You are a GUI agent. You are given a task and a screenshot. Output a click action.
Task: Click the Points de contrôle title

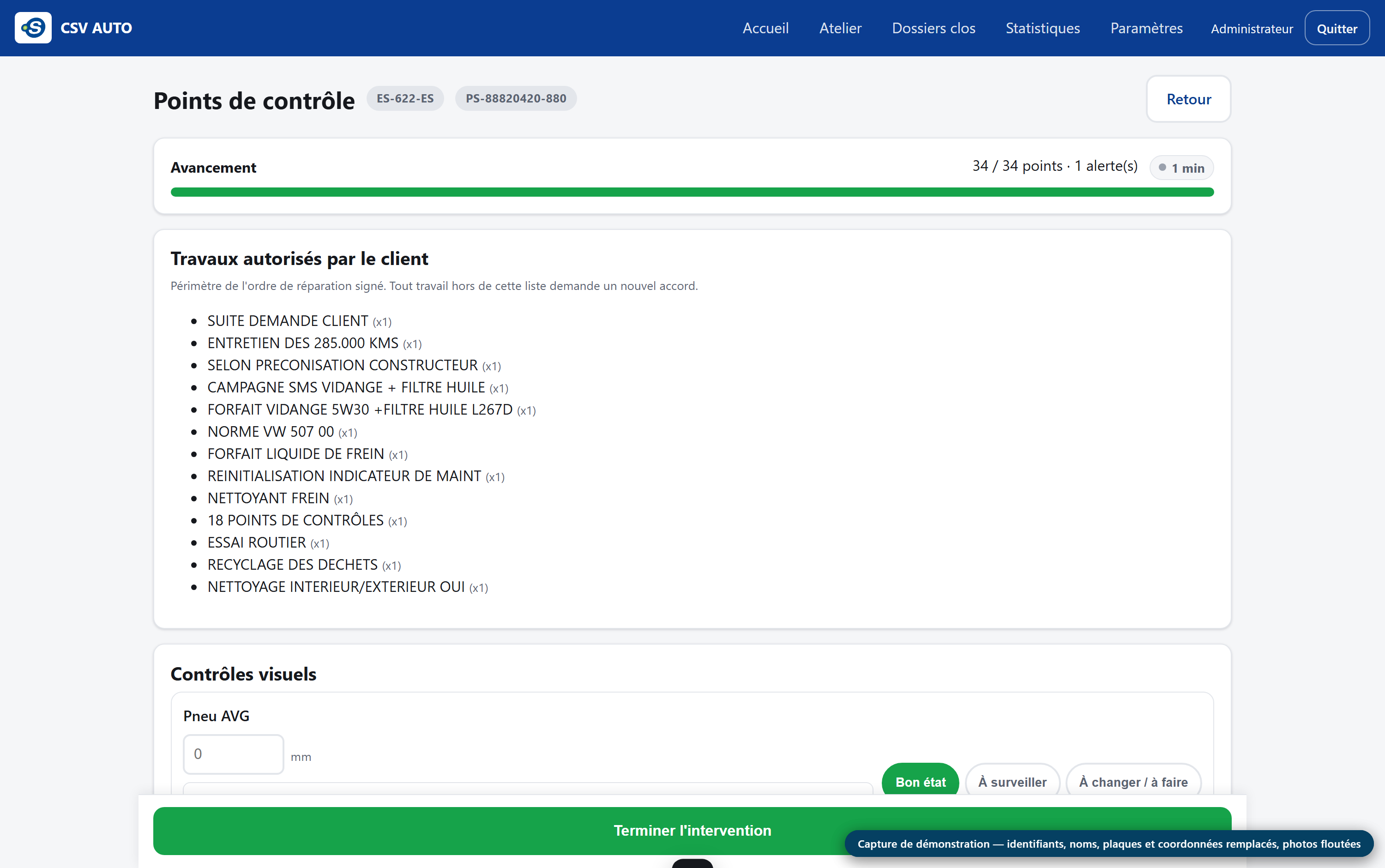[254, 101]
